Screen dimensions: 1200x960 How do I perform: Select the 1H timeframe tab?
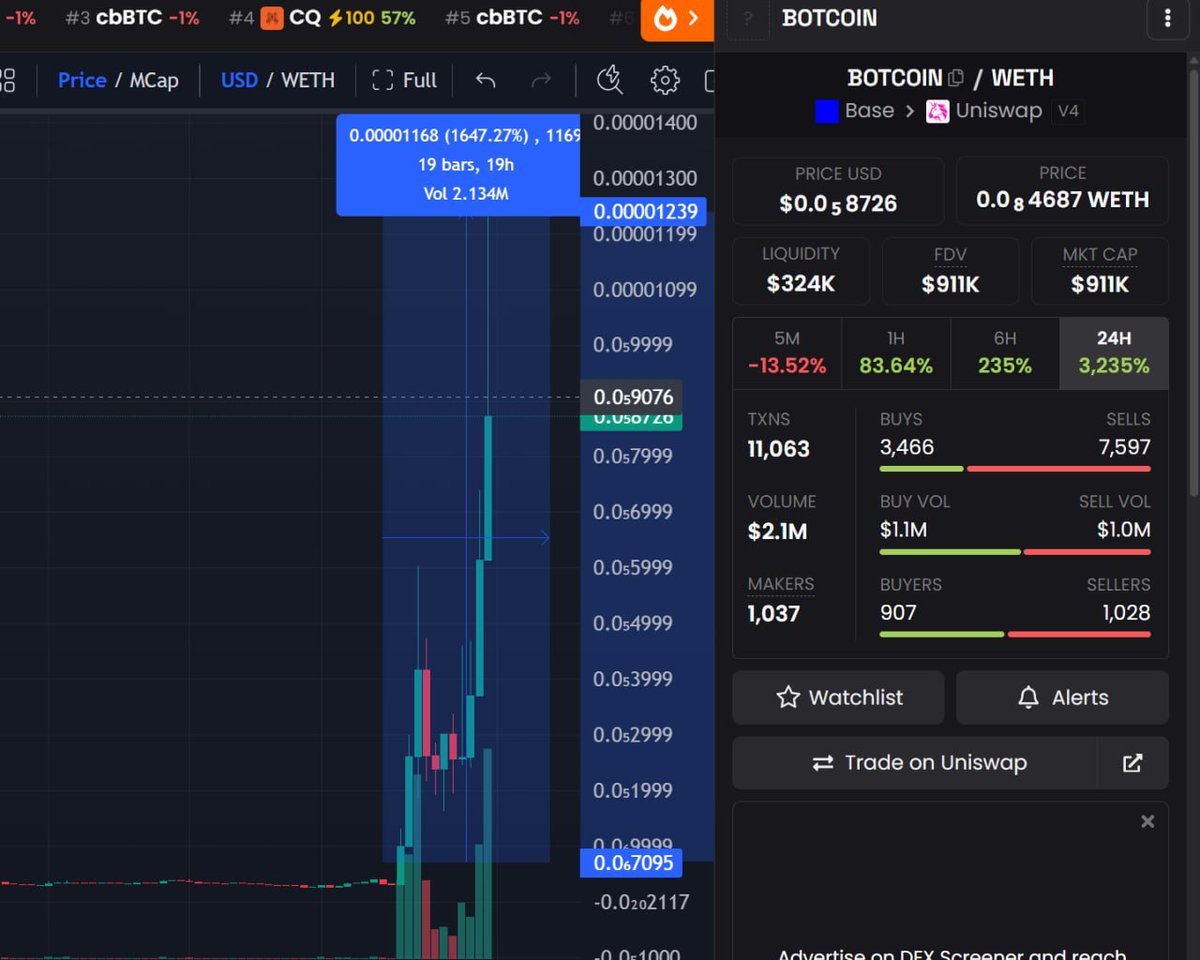(x=896, y=352)
